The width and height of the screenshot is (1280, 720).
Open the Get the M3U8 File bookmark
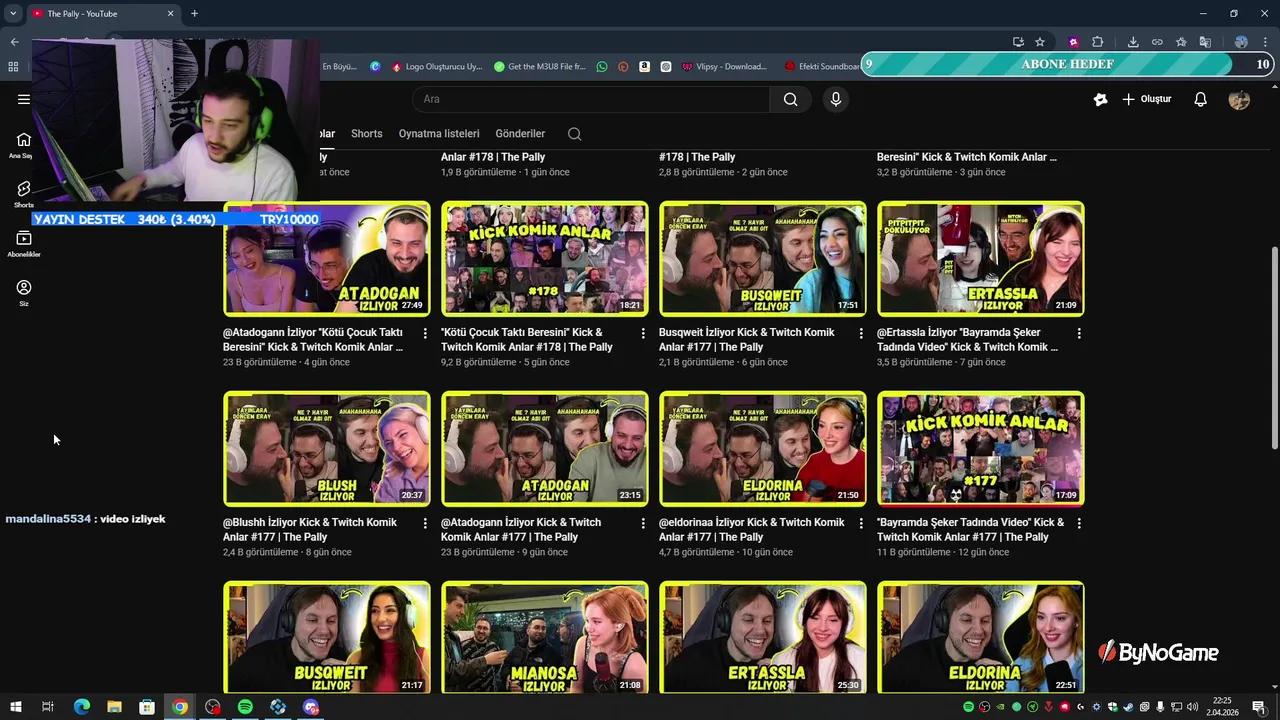coord(540,67)
